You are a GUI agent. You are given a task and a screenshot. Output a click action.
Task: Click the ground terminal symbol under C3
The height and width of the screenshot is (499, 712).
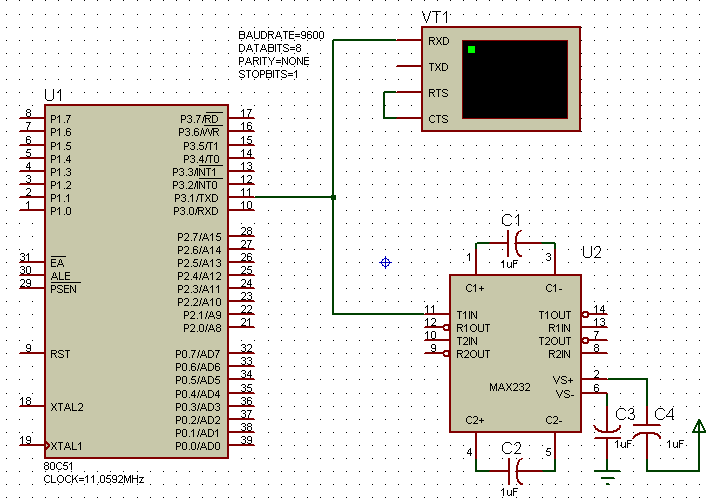pos(607,477)
